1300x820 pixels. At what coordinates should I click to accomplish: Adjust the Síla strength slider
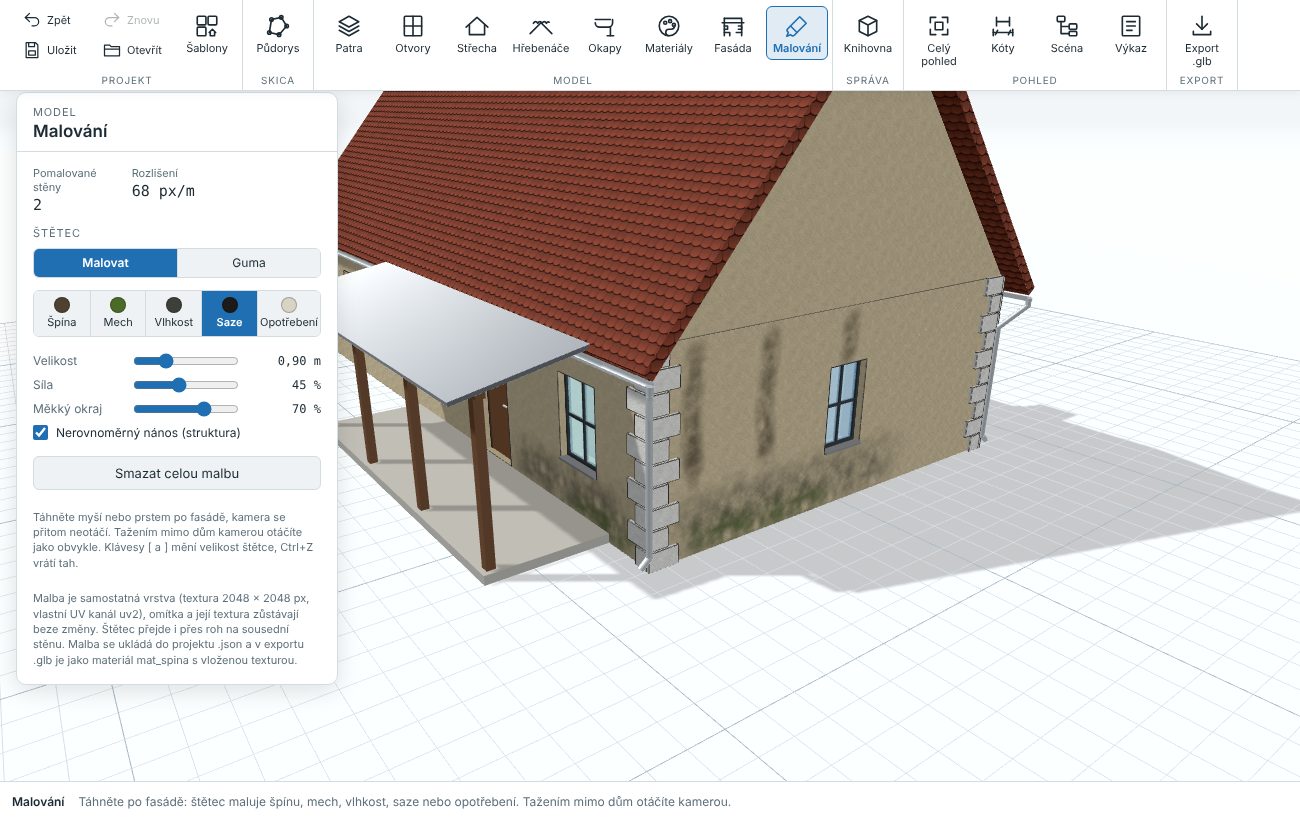pos(186,385)
